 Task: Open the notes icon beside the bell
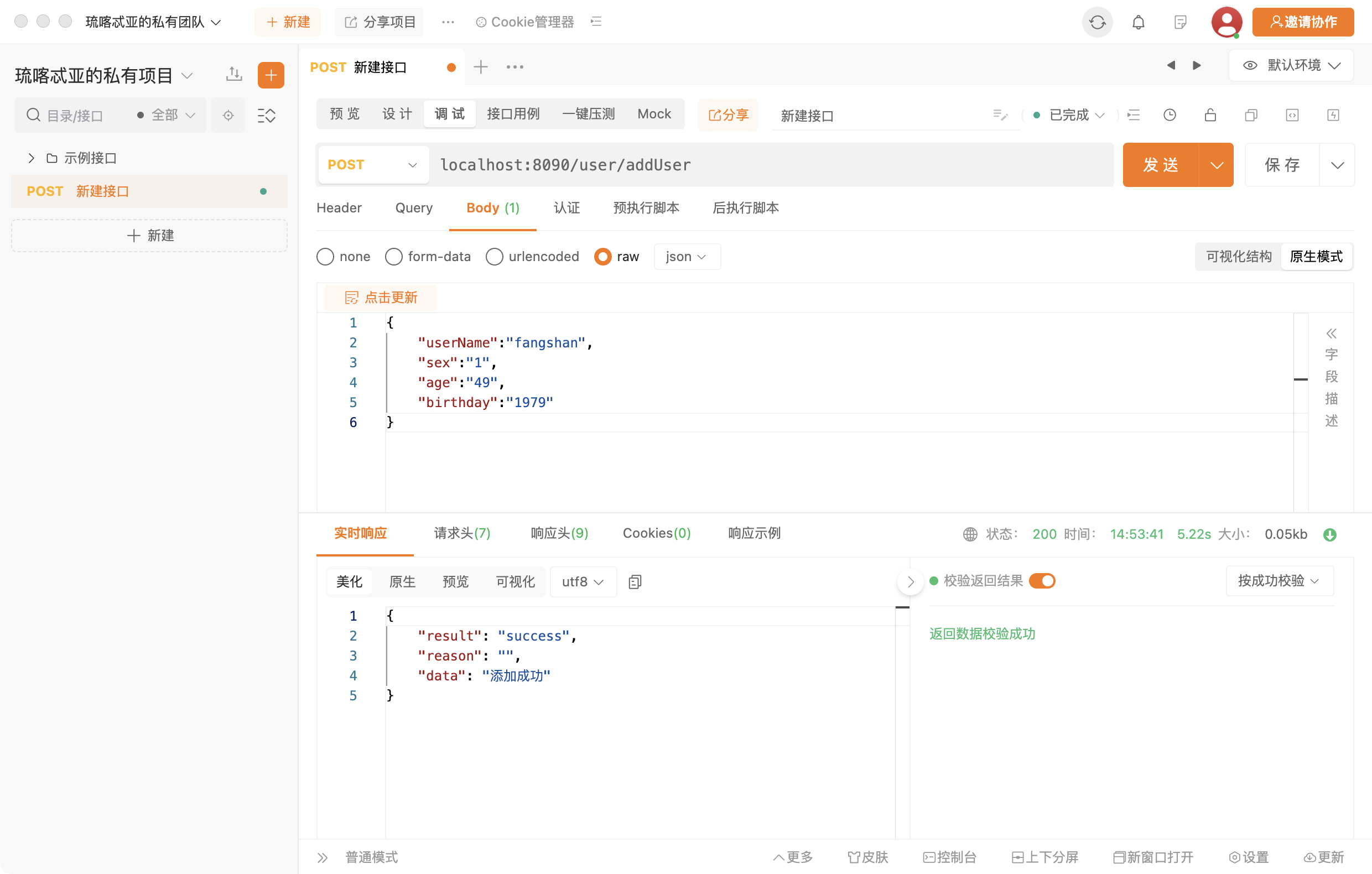coord(1179,22)
